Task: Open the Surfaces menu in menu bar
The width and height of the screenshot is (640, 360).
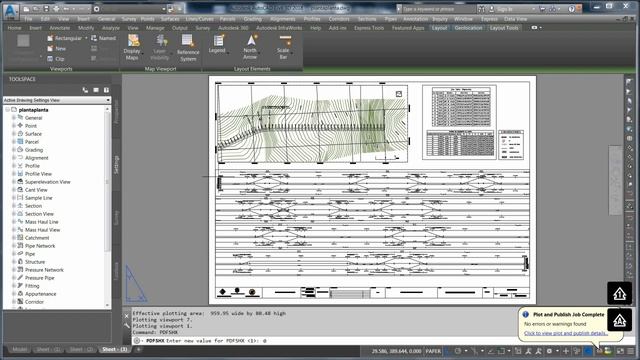Action: click(x=170, y=19)
